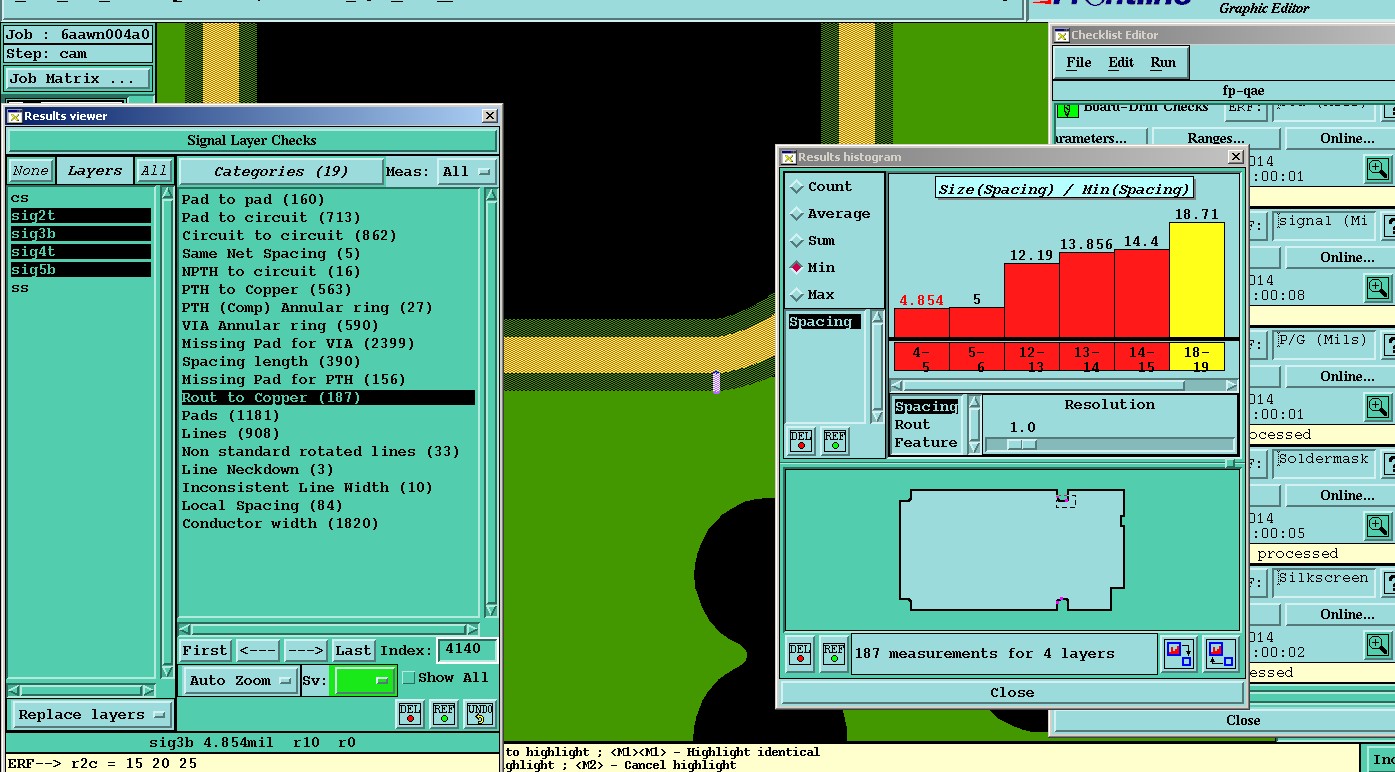1395x772 pixels.
Task: Open magnifier results for Signal layer check
Action: (x=1378, y=288)
